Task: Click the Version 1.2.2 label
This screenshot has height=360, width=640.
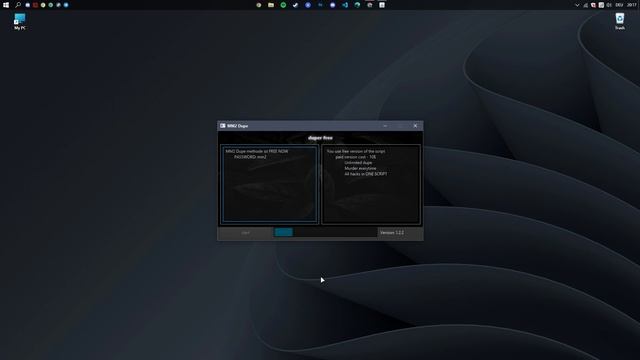Action: tap(392, 233)
